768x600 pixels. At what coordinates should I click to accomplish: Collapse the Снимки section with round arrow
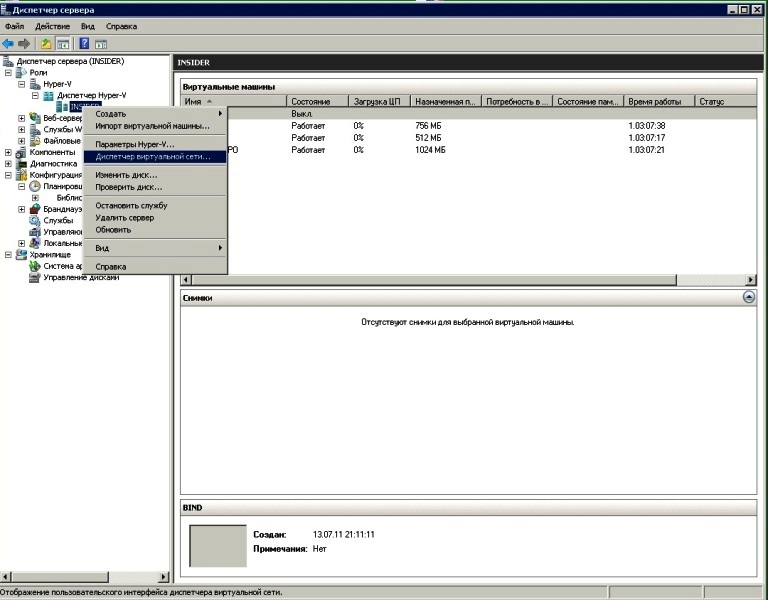(749, 298)
